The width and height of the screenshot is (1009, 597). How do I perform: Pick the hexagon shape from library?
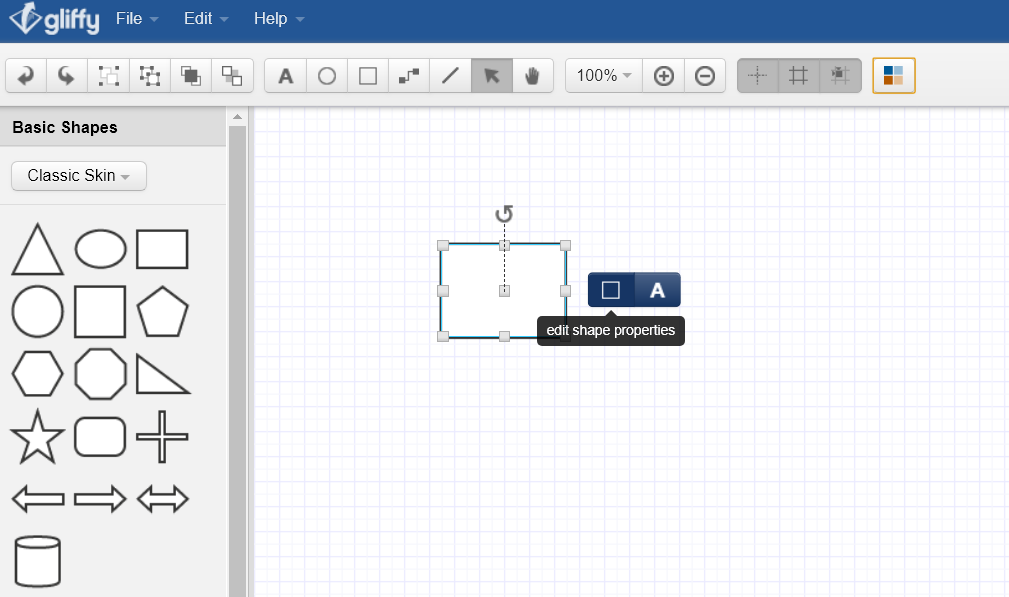[x=37, y=374]
